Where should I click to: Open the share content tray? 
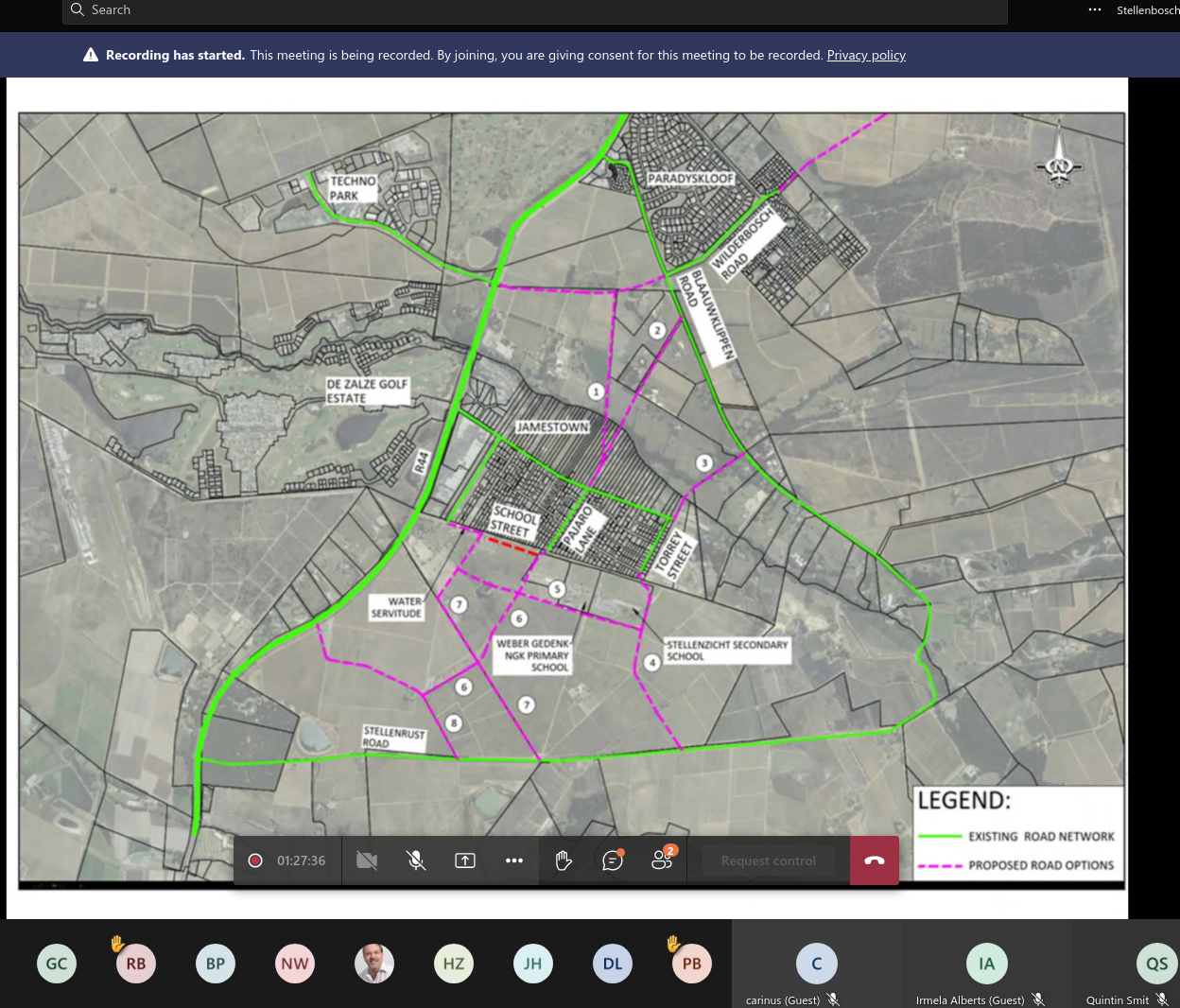(x=465, y=860)
